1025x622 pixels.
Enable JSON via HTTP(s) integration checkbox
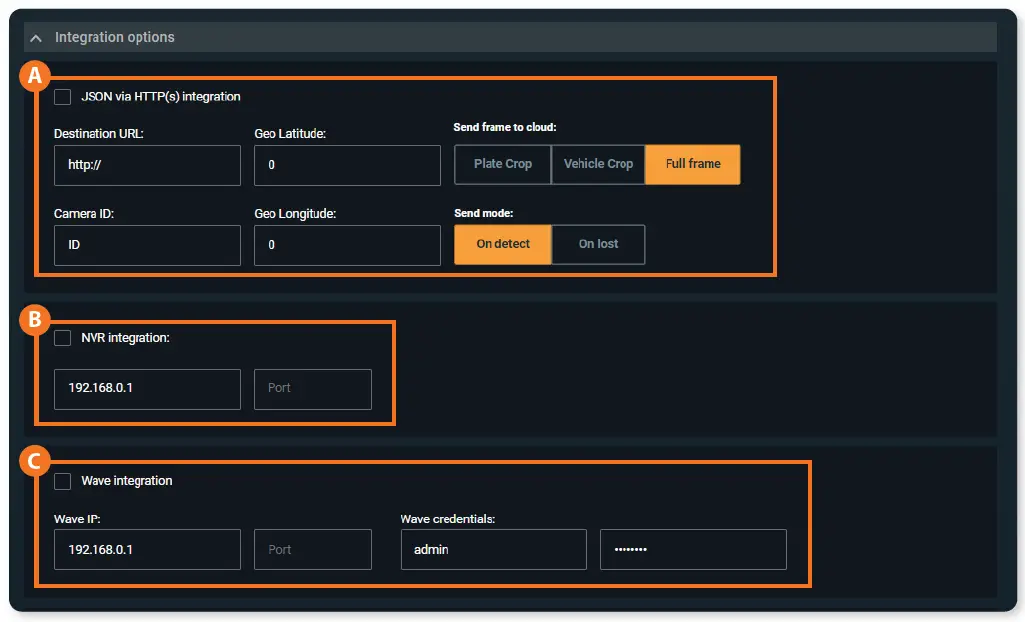click(63, 97)
